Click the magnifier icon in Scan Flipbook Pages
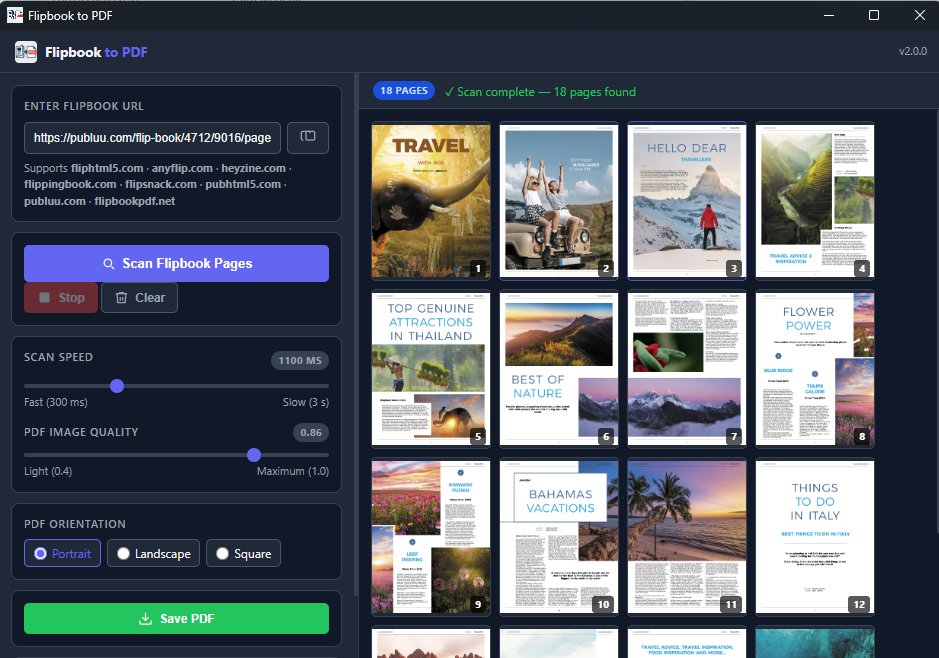 click(109, 264)
